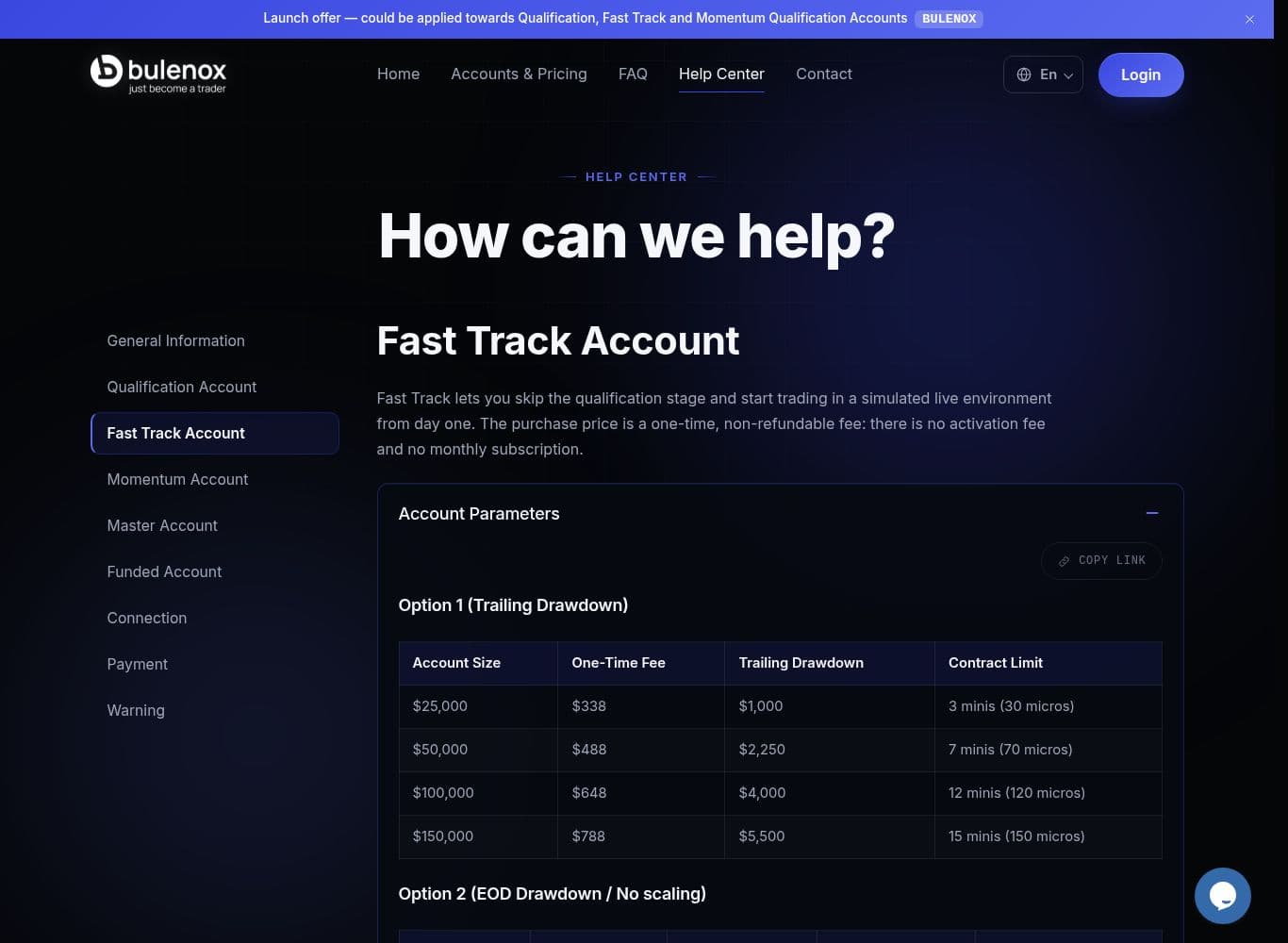This screenshot has height=943, width=1288.
Task: Click the $5,500 trailing drawdown cell
Action: 830,836
